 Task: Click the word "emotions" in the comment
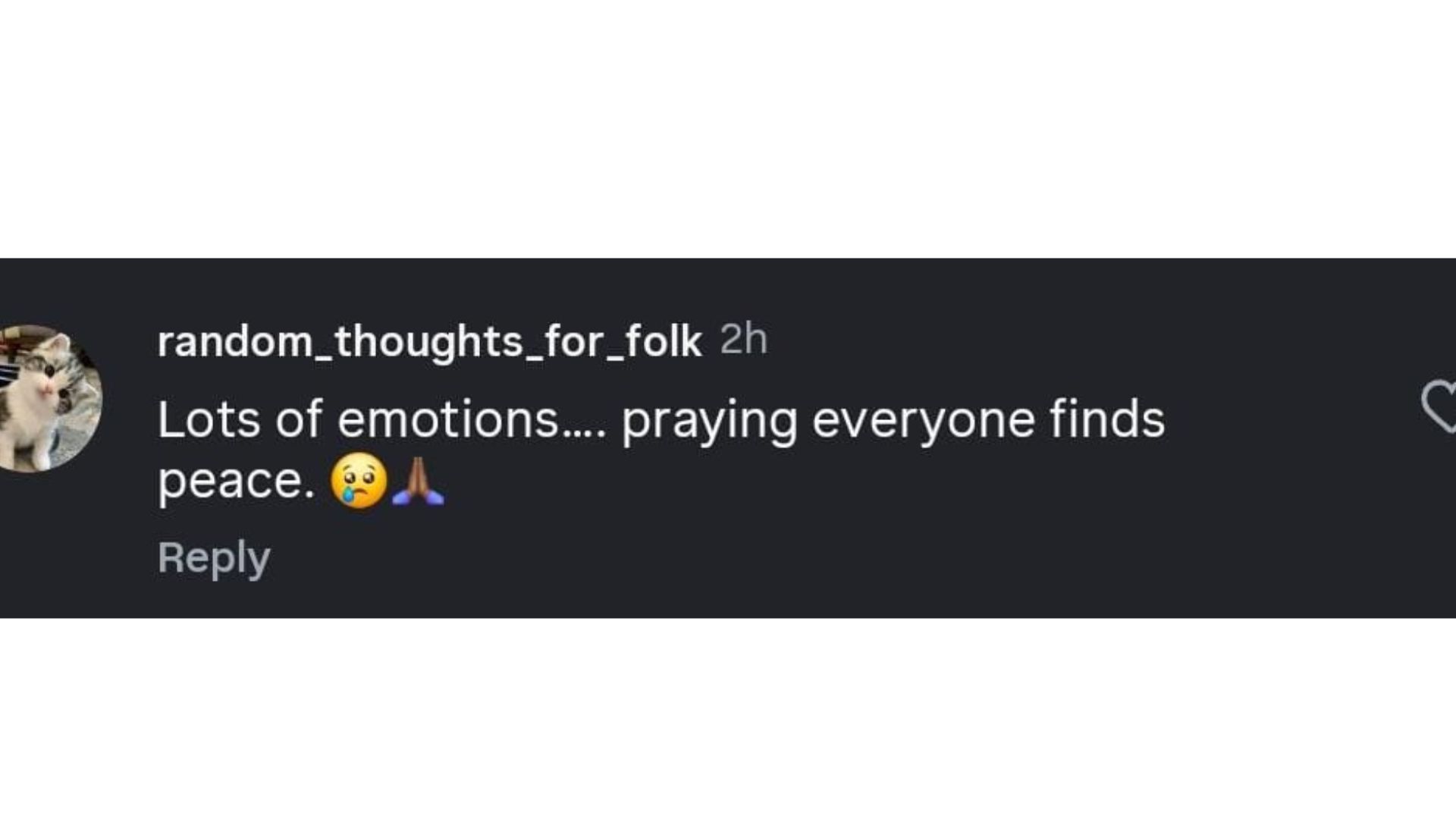click(x=447, y=419)
